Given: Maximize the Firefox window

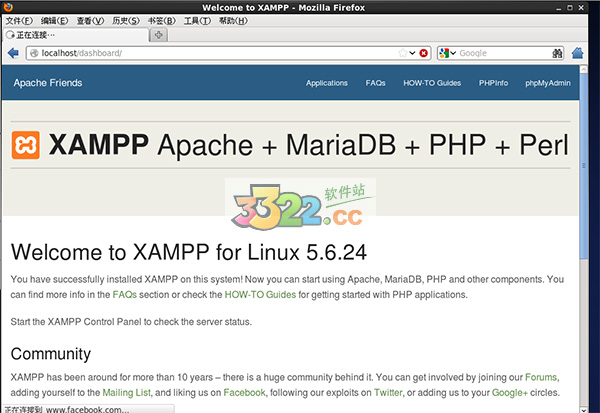Looking at the screenshot, I should [x=570, y=8].
